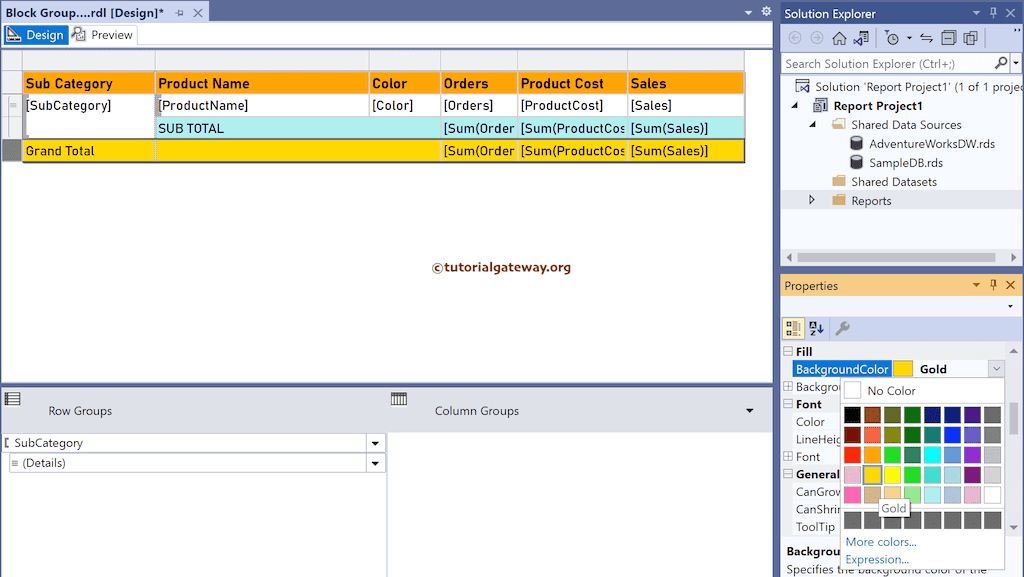1024x577 pixels.
Task: Click the Column Groups panel icon
Action: click(x=399, y=398)
